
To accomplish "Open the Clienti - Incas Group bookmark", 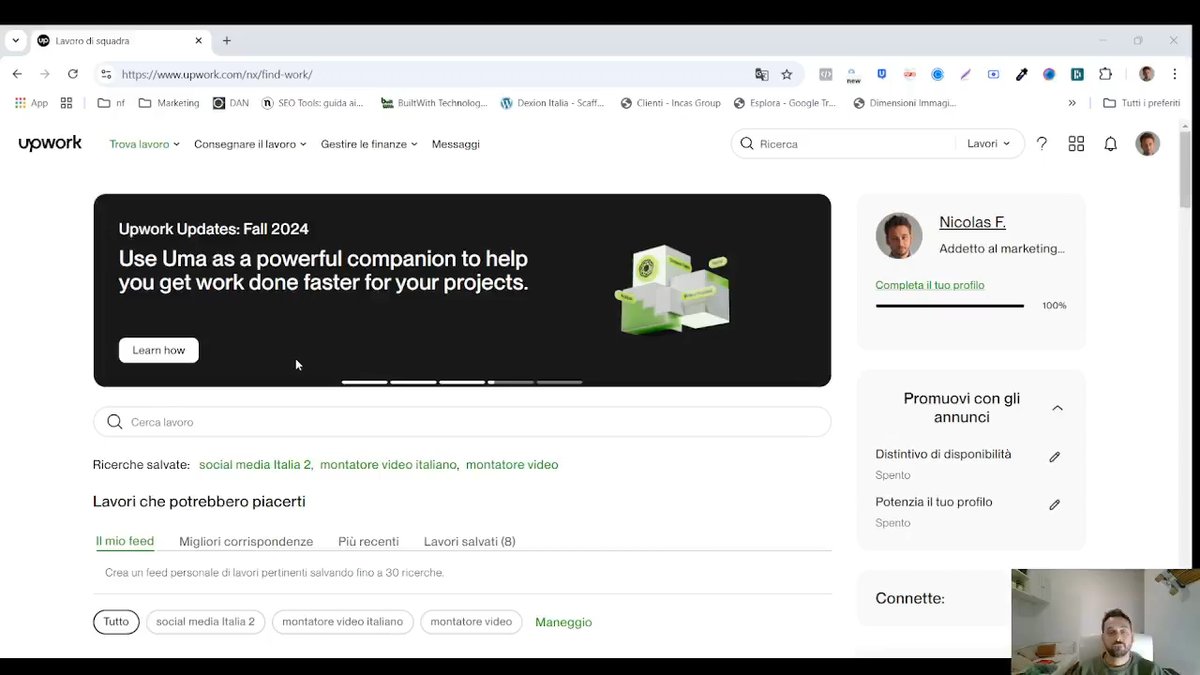I will (x=670, y=103).
